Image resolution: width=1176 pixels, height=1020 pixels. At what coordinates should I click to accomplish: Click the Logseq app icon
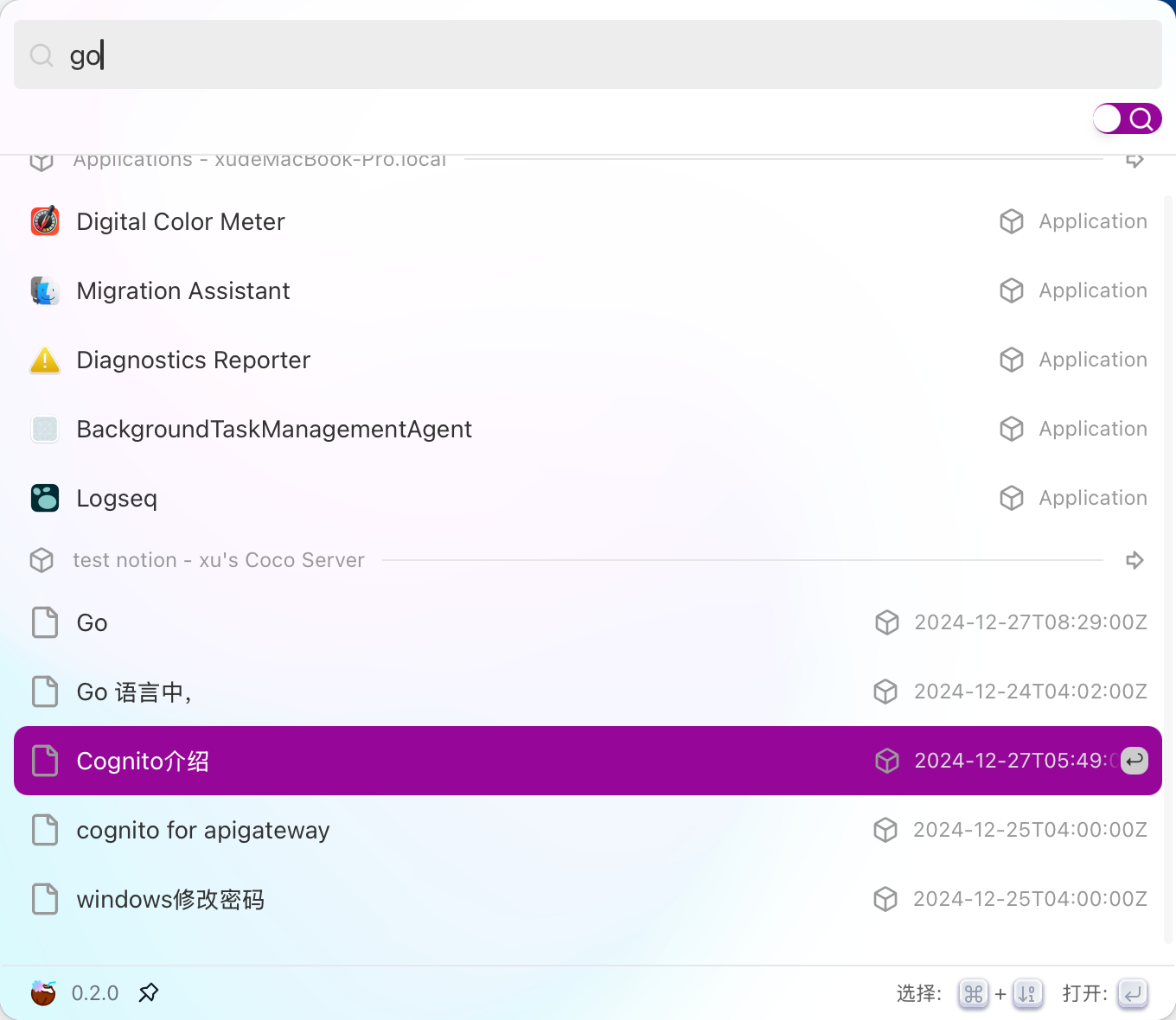tap(45, 498)
